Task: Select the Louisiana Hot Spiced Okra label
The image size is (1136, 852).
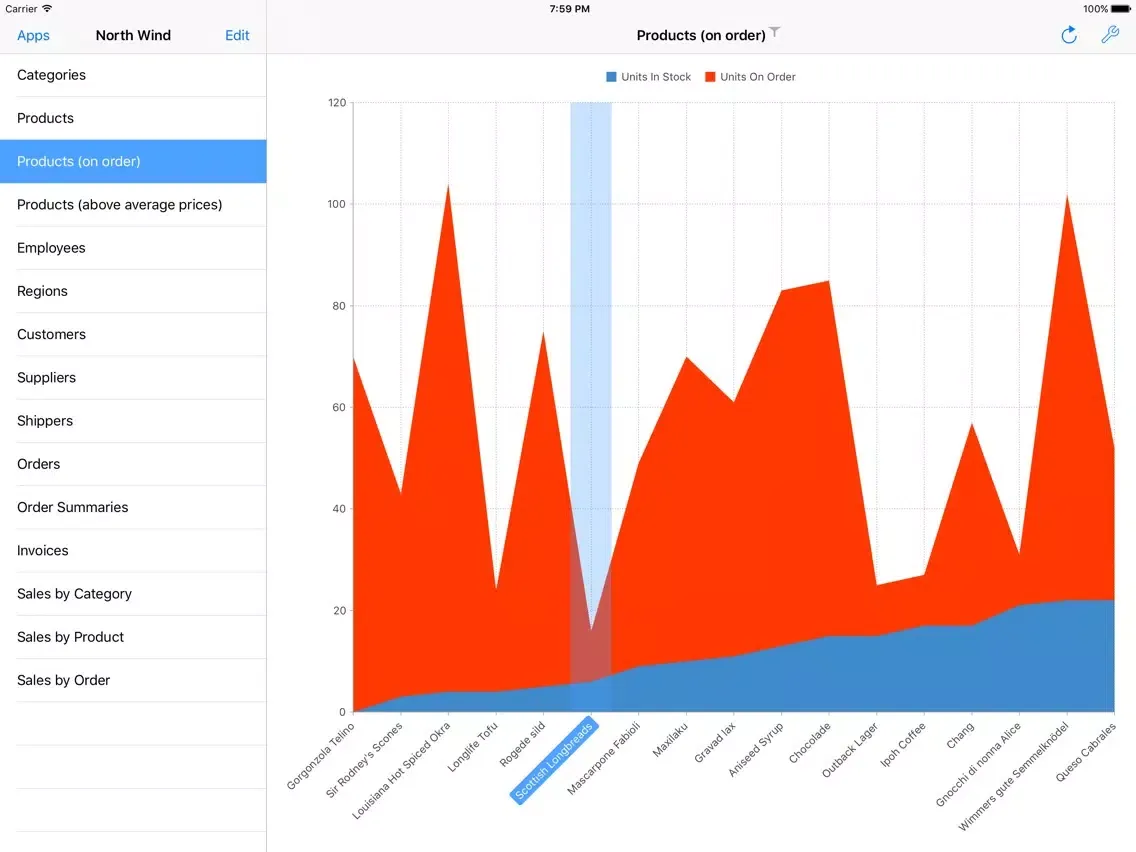Action: click(x=401, y=771)
